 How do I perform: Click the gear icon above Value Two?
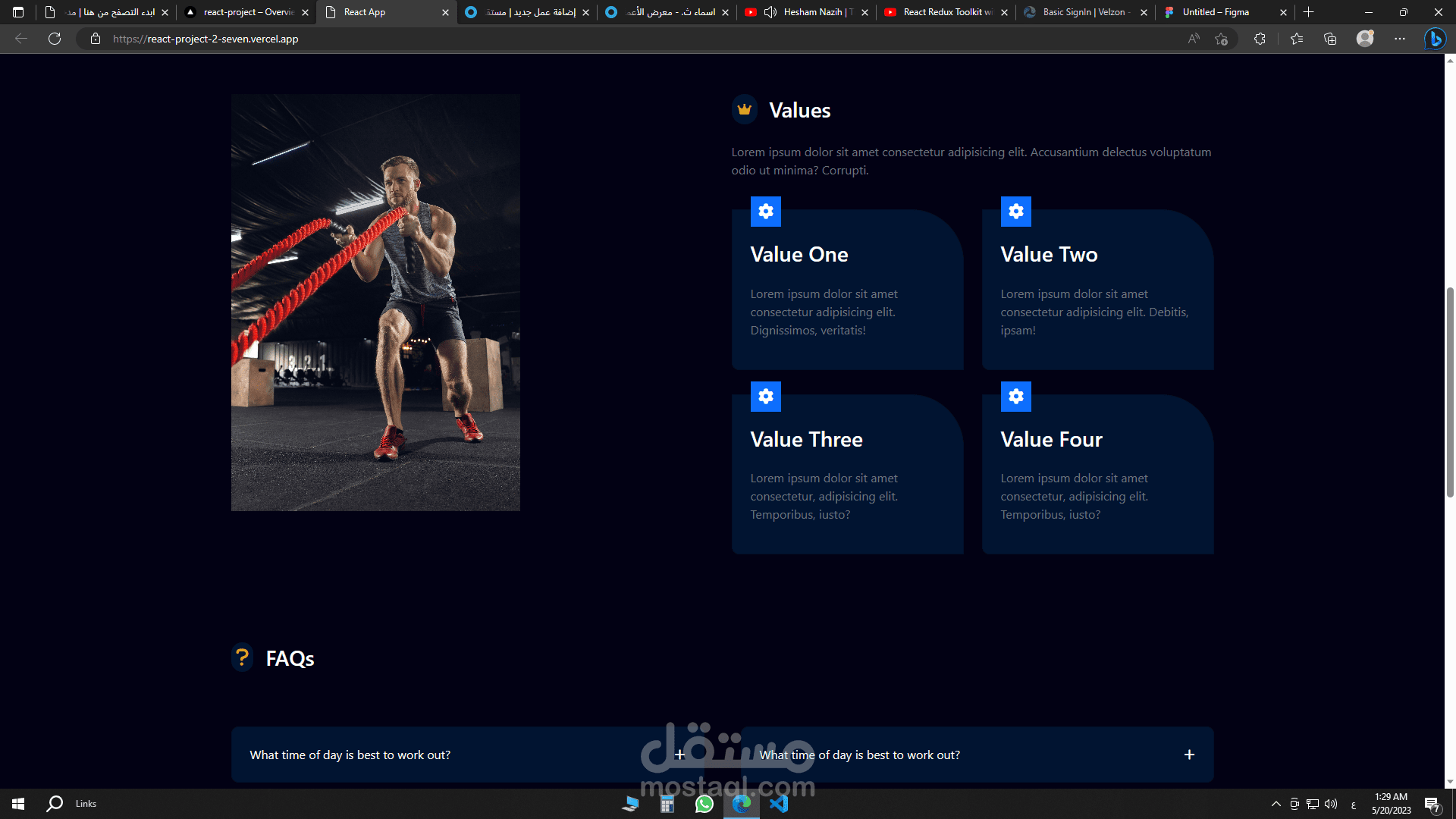[1015, 212]
